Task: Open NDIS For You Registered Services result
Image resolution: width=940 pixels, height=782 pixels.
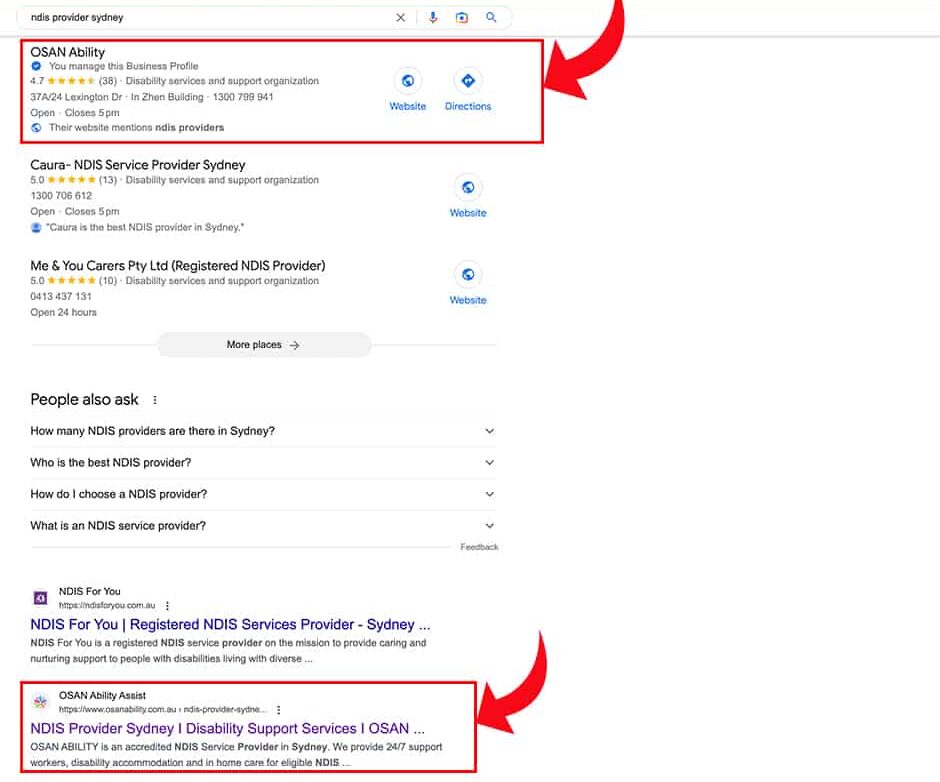Action: coord(230,625)
